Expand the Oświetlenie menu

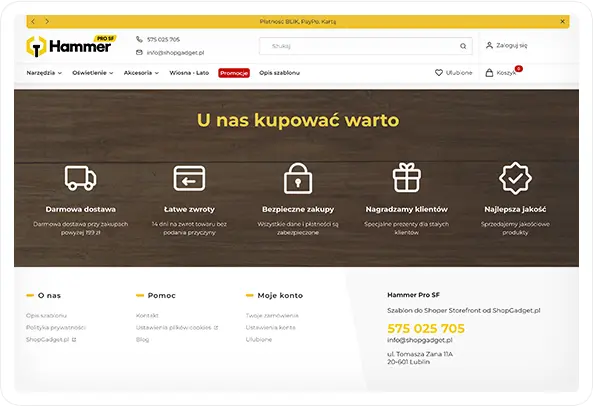point(93,73)
